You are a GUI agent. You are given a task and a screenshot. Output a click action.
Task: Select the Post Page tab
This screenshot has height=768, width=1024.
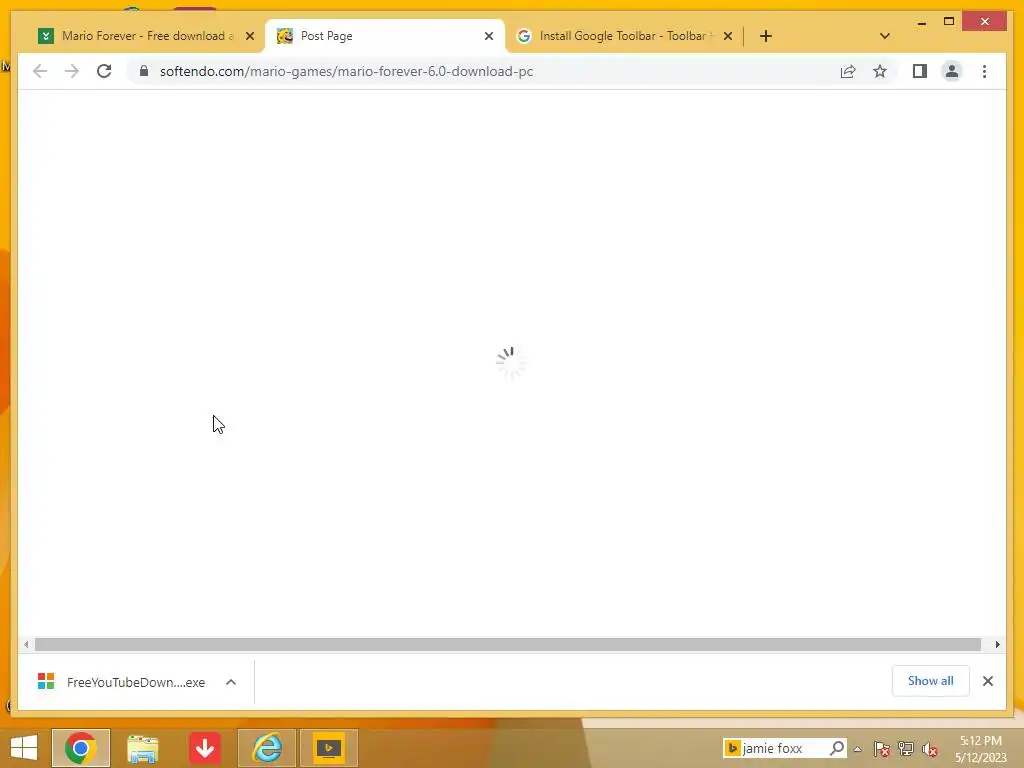385,36
